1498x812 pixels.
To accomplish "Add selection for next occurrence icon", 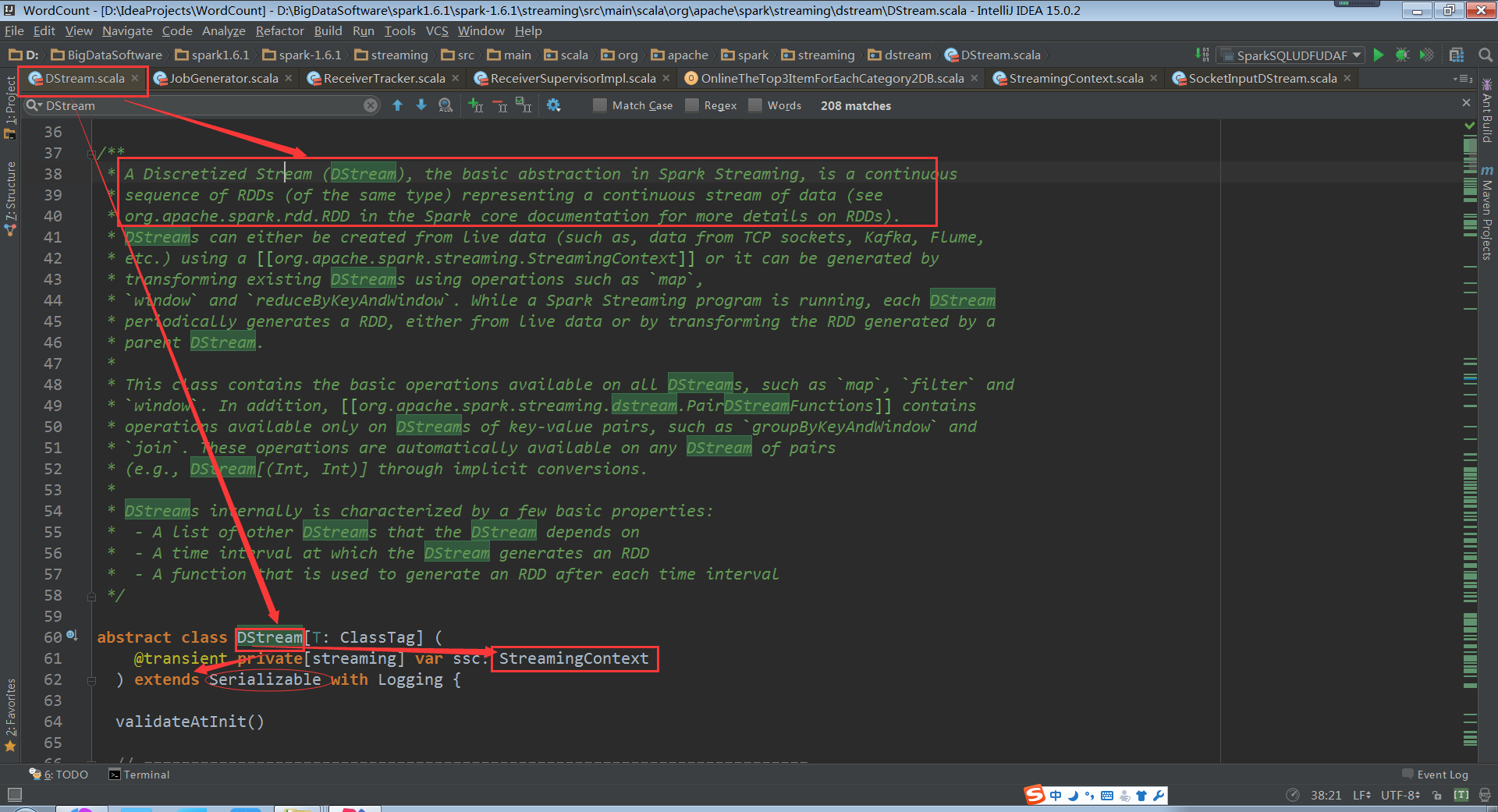I will point(475,105).
